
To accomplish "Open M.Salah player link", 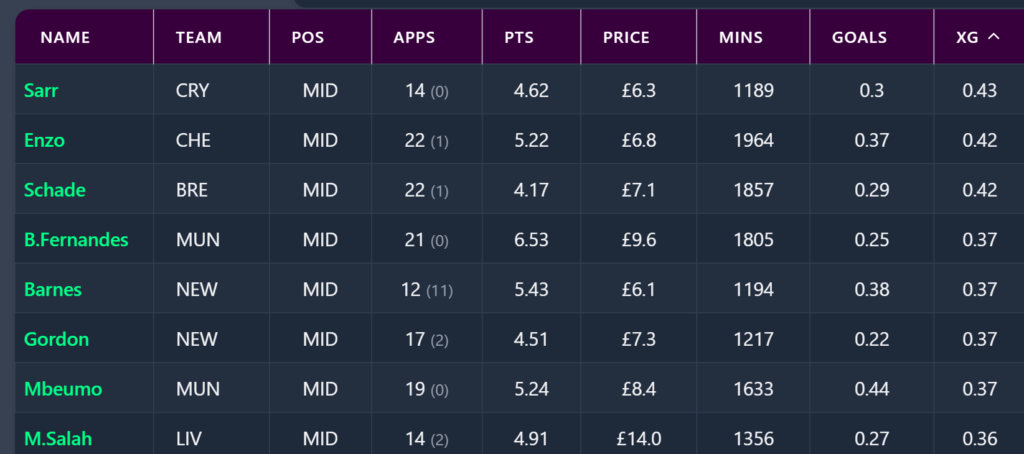I will point(59,439).
